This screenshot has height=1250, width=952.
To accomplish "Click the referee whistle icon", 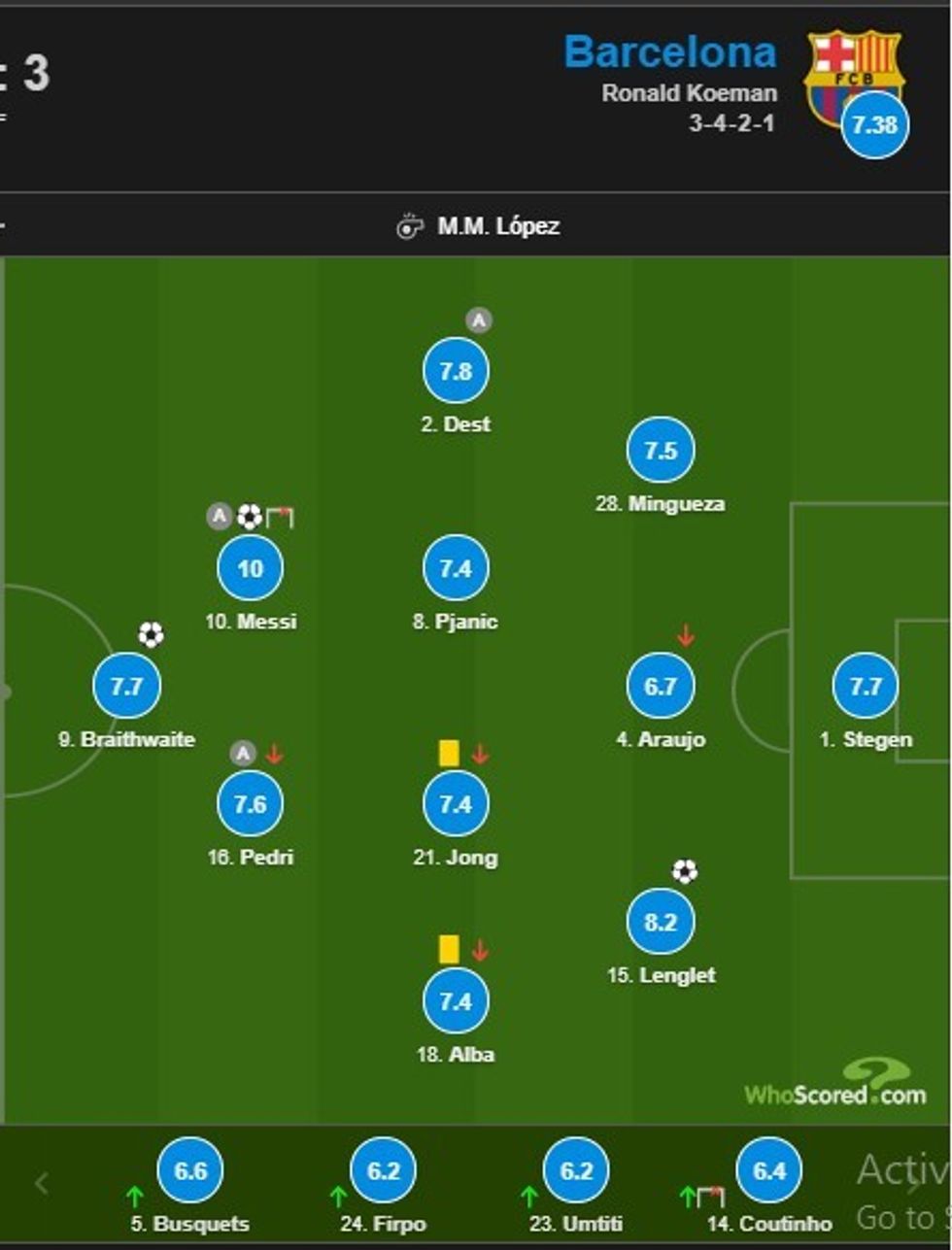I will 410,227.
